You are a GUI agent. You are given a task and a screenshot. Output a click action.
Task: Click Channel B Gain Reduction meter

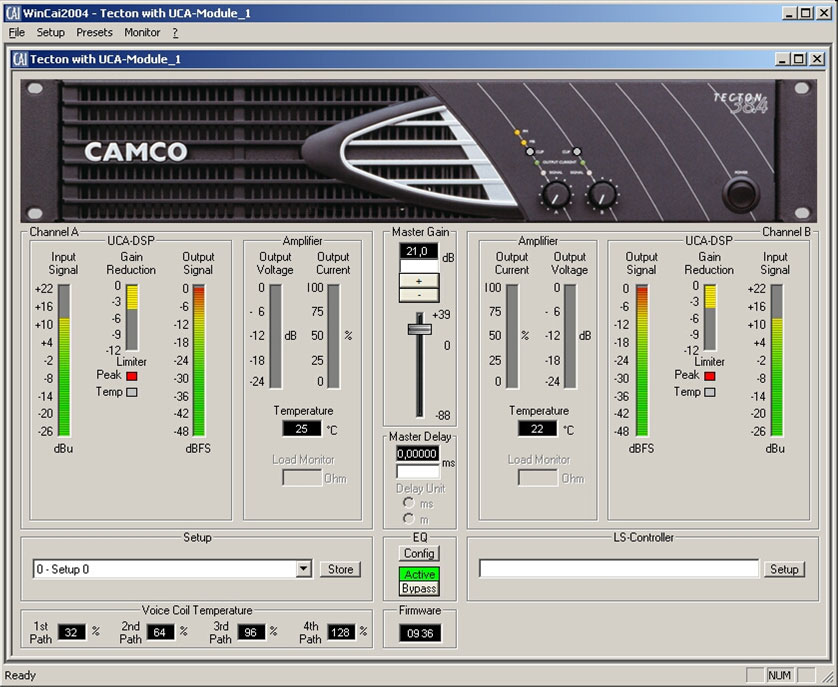(710, 318)
